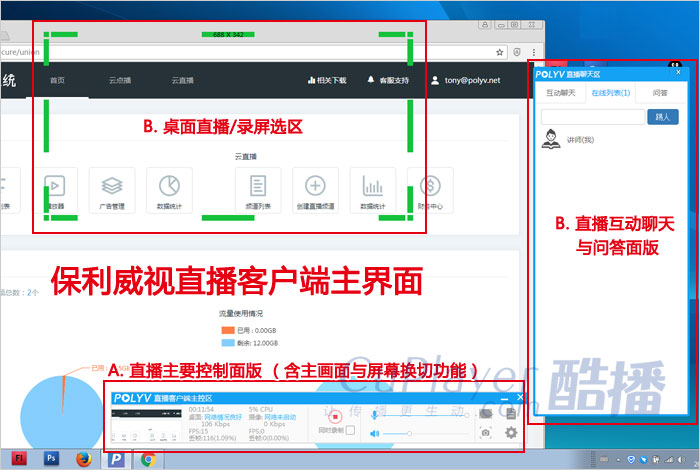Click the 踢人 button in chat panel

[663, 117]
